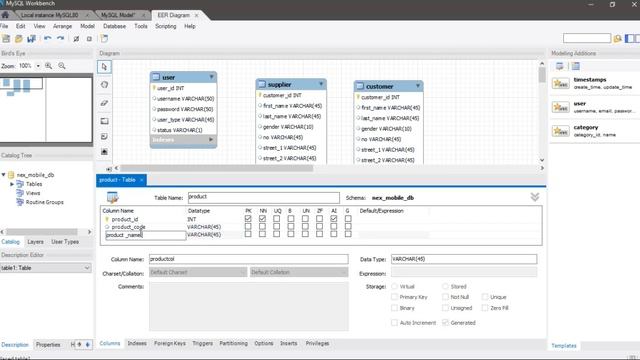Select the new layer tool
Viewport: 640px width, 360px height.
point(104,121)
